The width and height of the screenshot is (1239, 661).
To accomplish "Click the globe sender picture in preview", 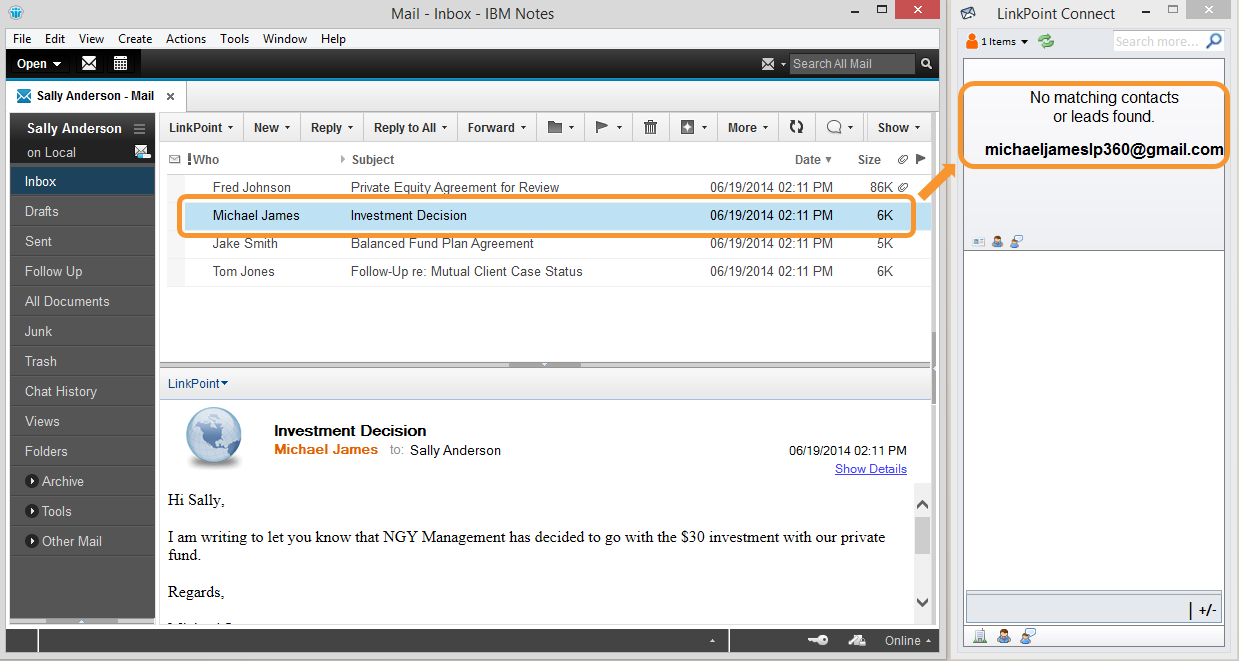I will tap(213, 438).
